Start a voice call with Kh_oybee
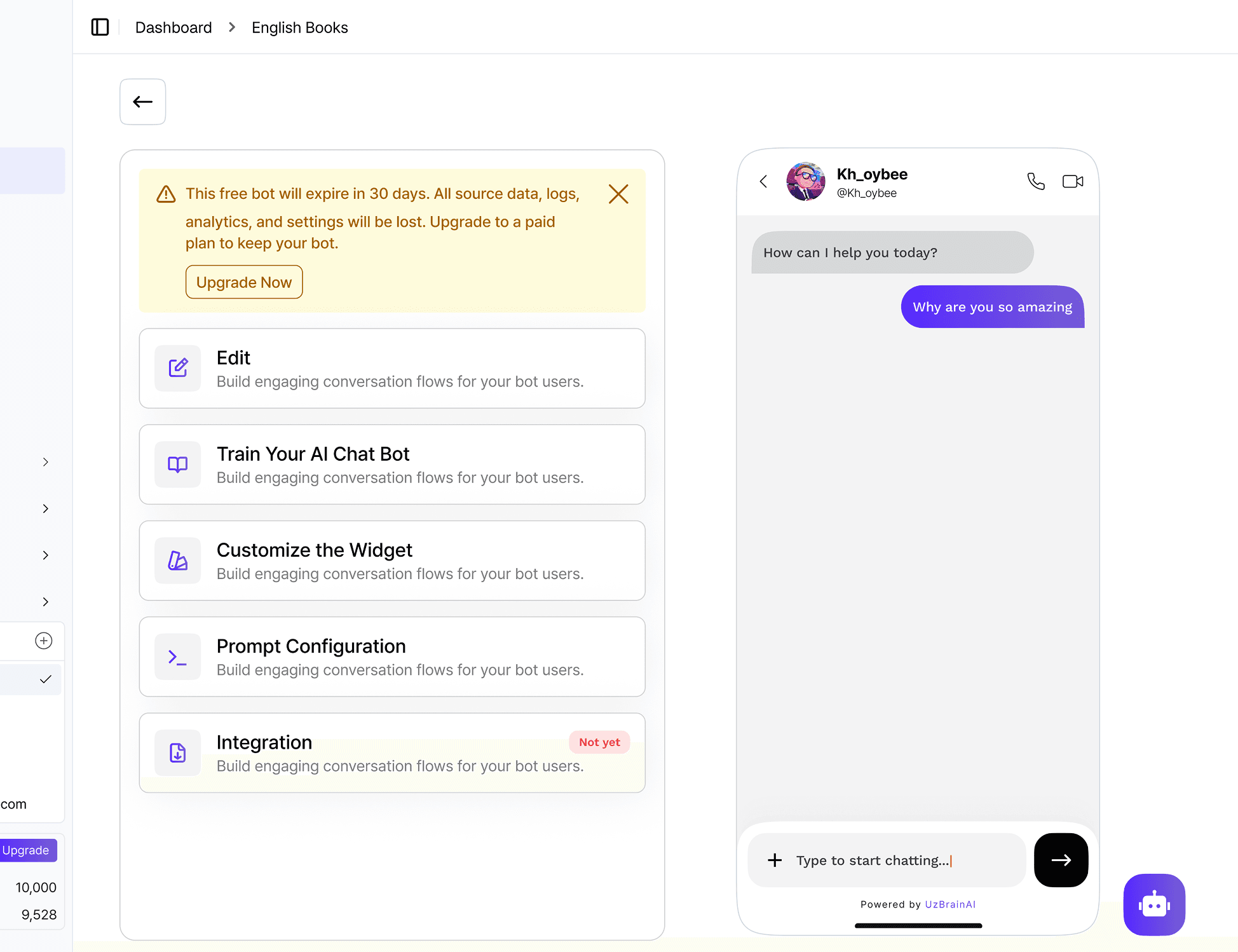This screenshot has width=1238, height=952. click(x=1035, y=182)
